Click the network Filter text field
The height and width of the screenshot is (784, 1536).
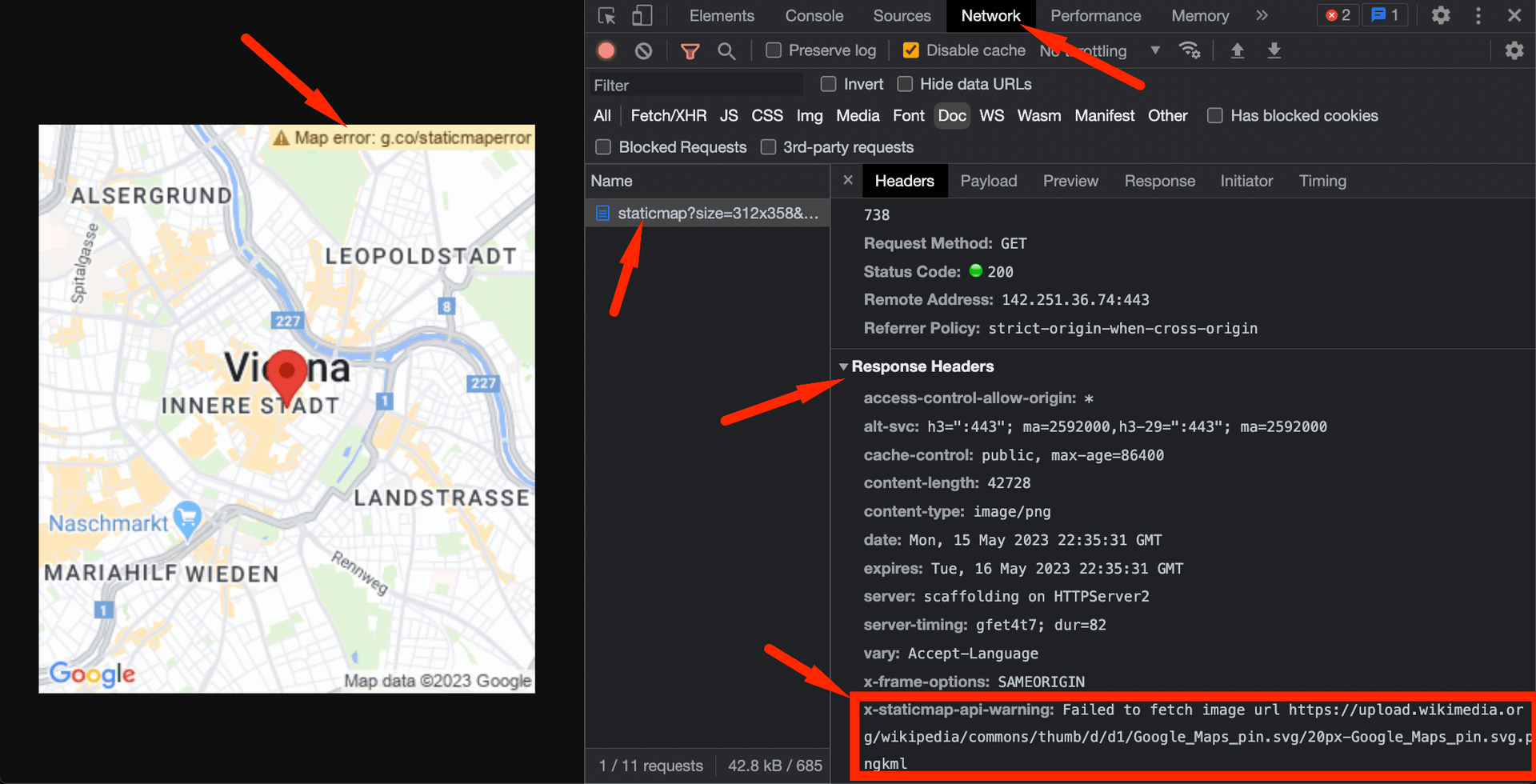[x=696, y=85]
